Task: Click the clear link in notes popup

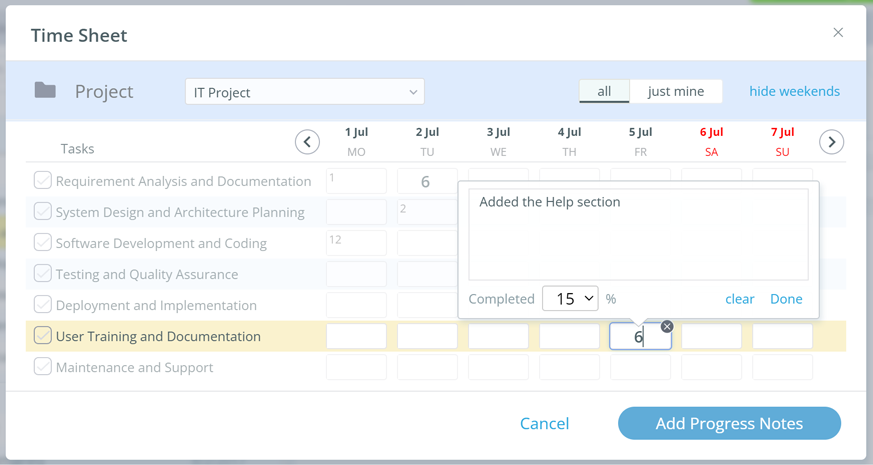Action: [739, 299]
